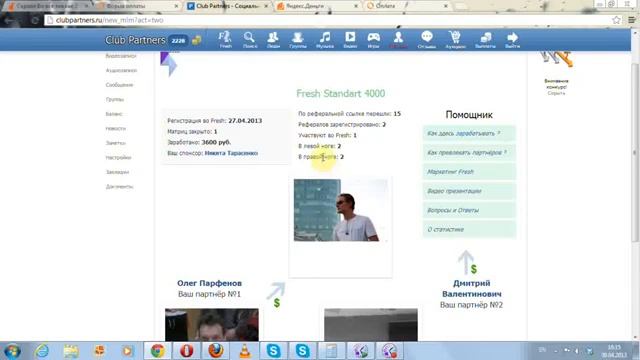Open Firefox icon on taskbar
This screenshot has width=640, height=360.
pos(216,351)
